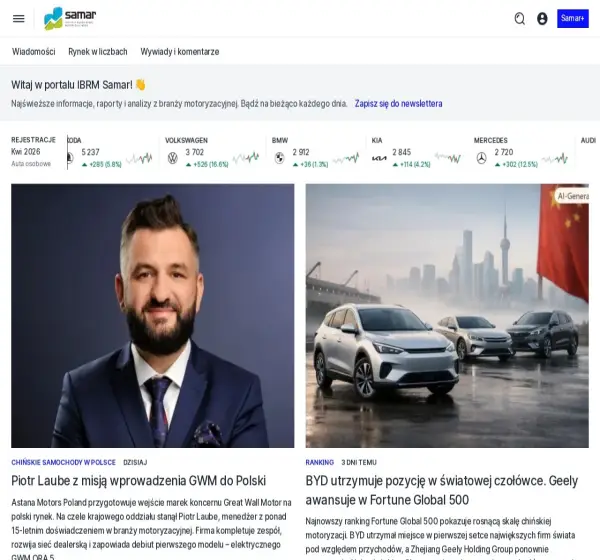This screenshot has width=600, height=560.
Task: Click Najnowszy ranking Fortune article excerpt
Action: coord(440,538)
